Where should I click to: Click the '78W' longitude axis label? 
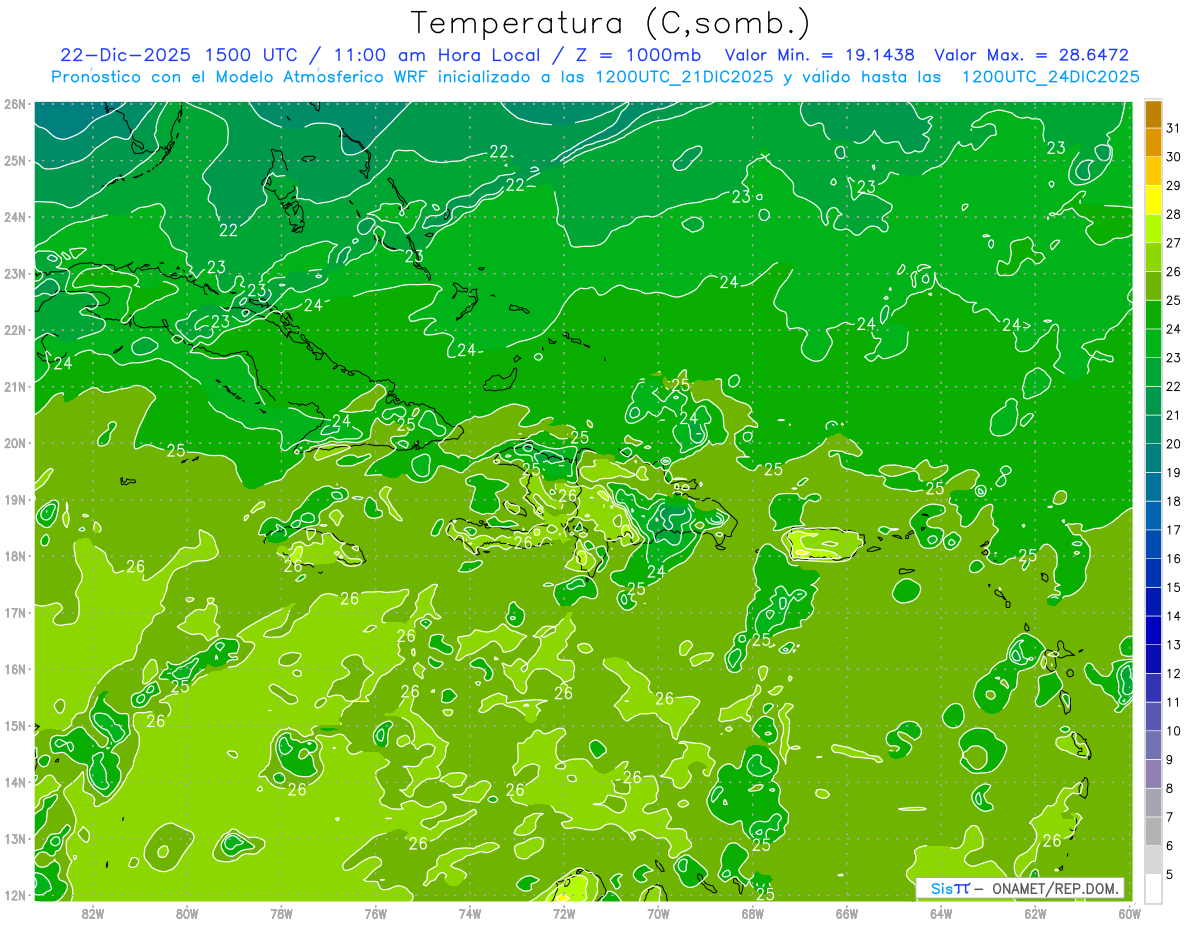(x=281, y=913)
